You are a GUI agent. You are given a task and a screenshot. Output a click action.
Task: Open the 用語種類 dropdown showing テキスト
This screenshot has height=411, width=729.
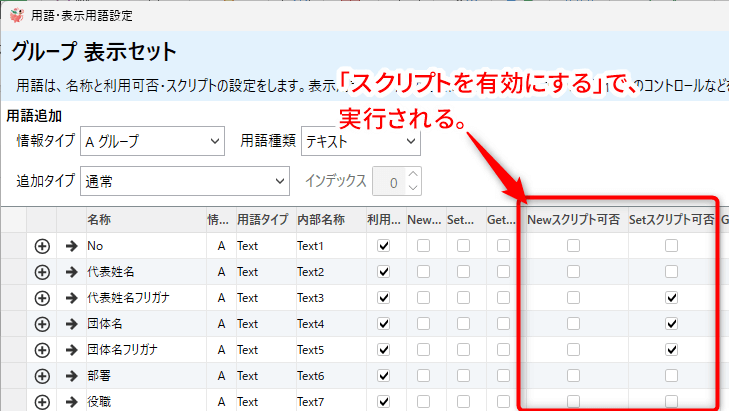coord(360,142)
